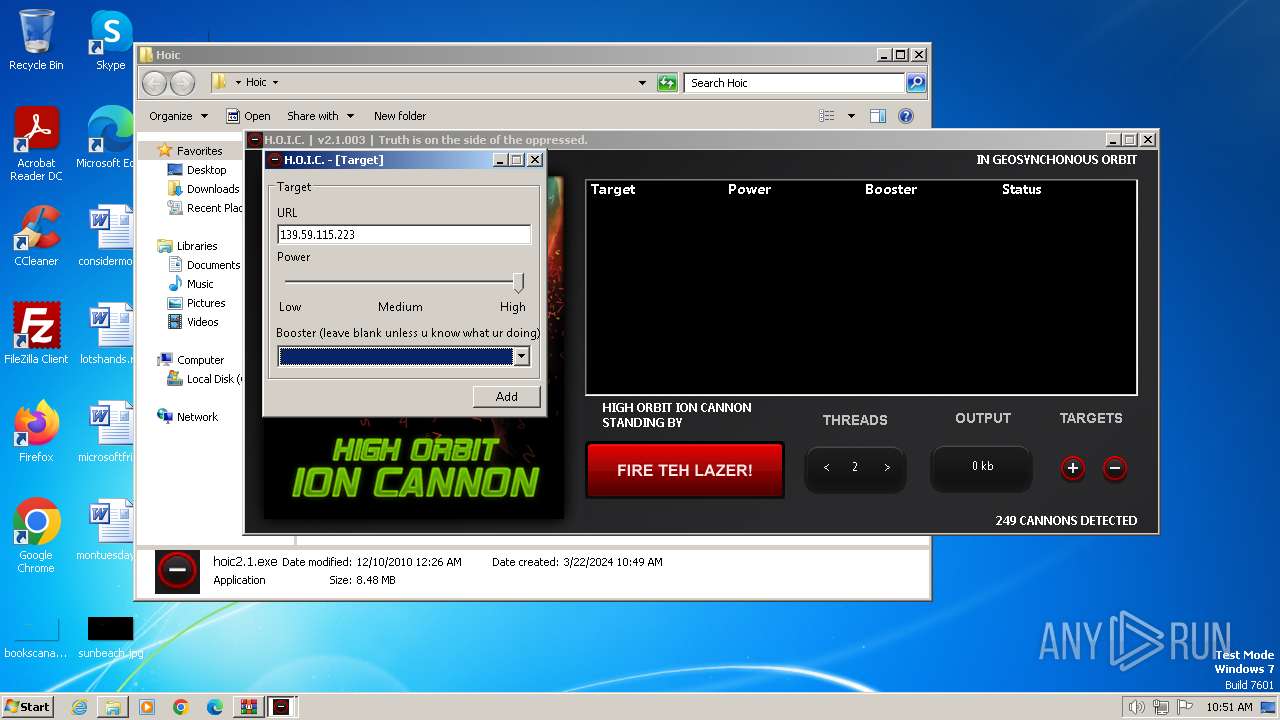The height and width of the screenshot is (720, 1280).
Task: Open the Recycle Bin desktop icon
Action: 36,40
